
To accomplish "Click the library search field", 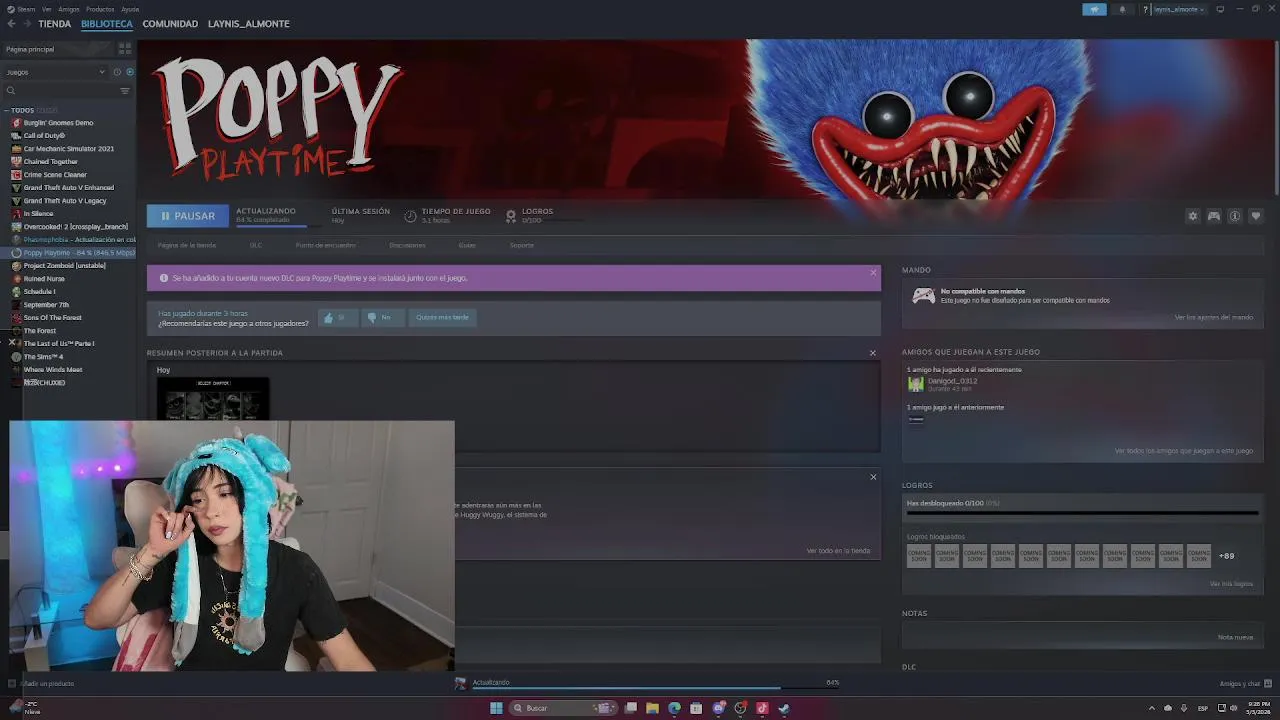I will tap(60, 91).
